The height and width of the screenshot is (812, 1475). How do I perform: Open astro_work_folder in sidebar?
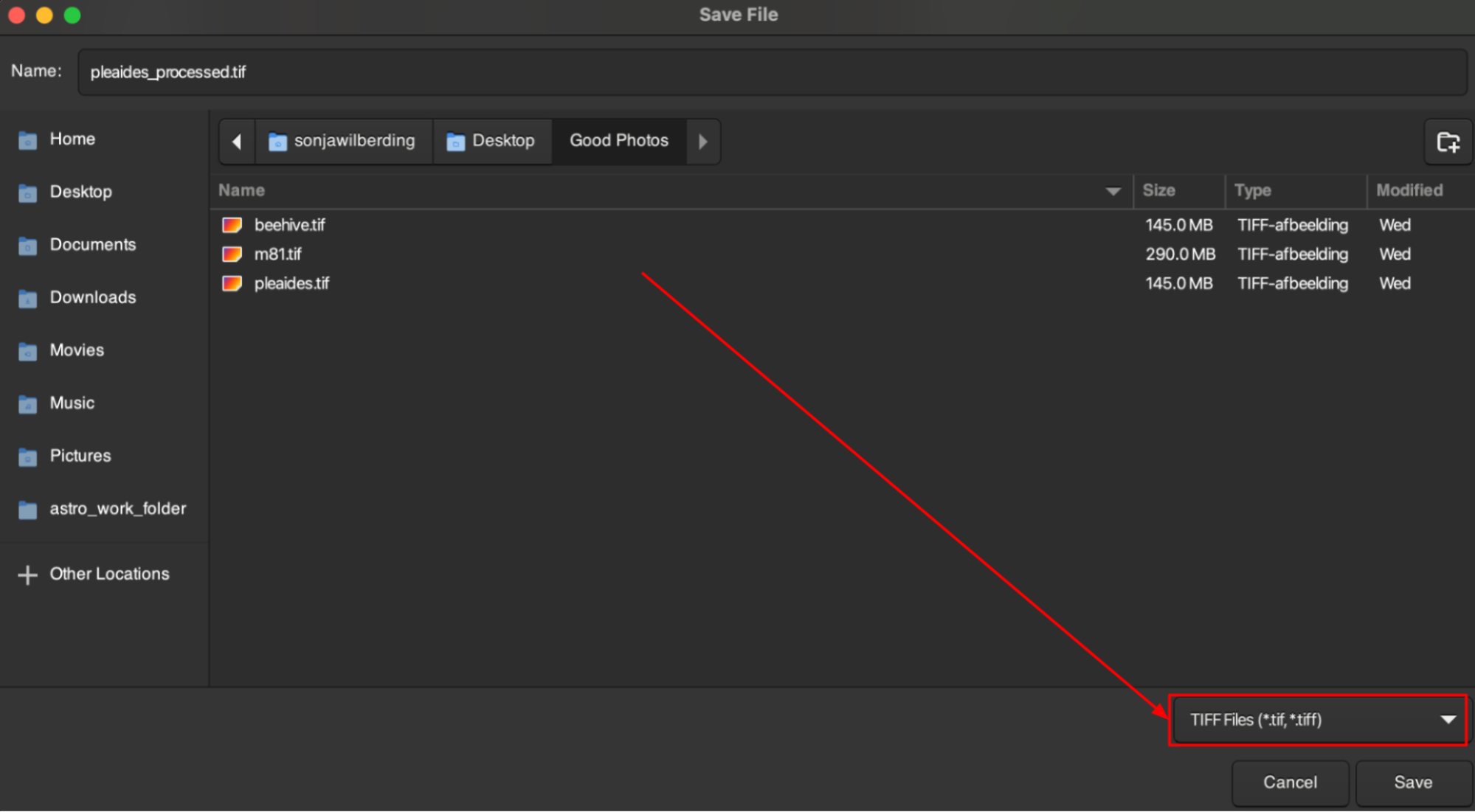tap(117, 509)
